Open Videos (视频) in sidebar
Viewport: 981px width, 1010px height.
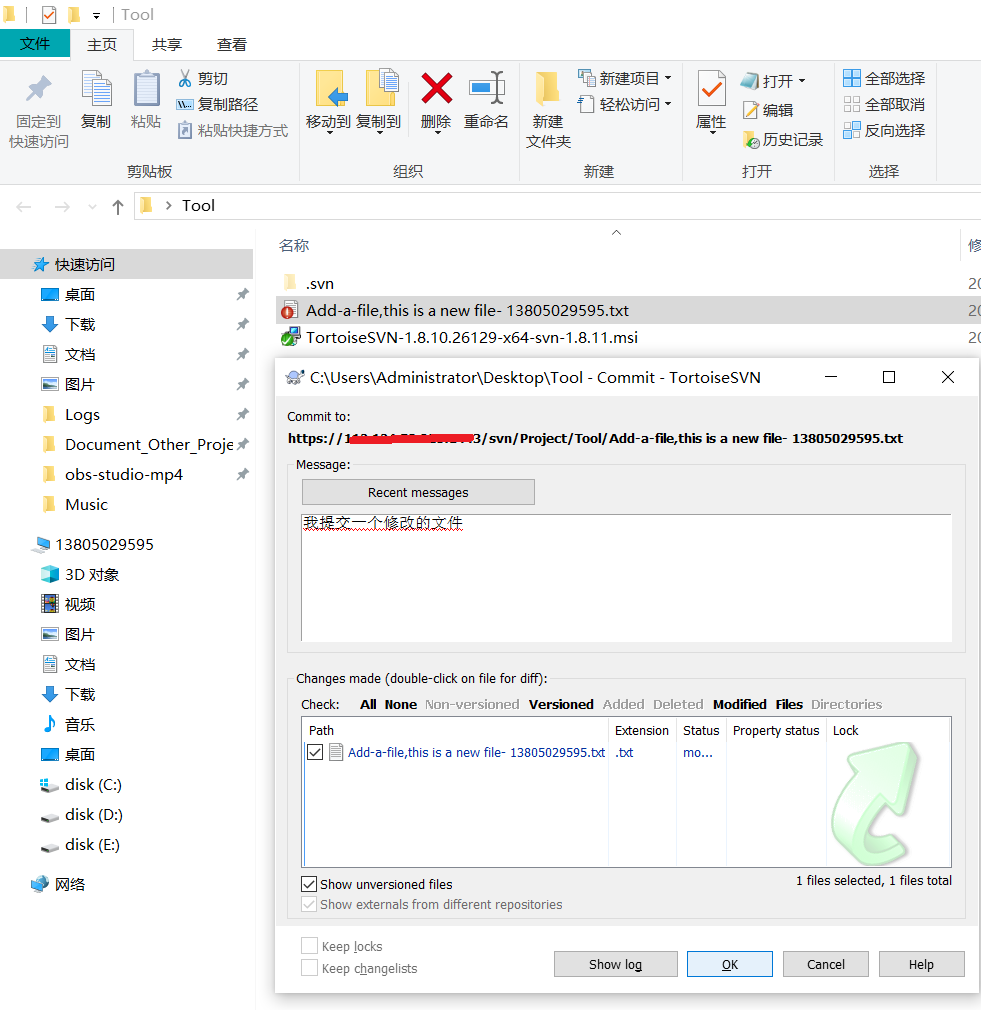coord(80,604)
